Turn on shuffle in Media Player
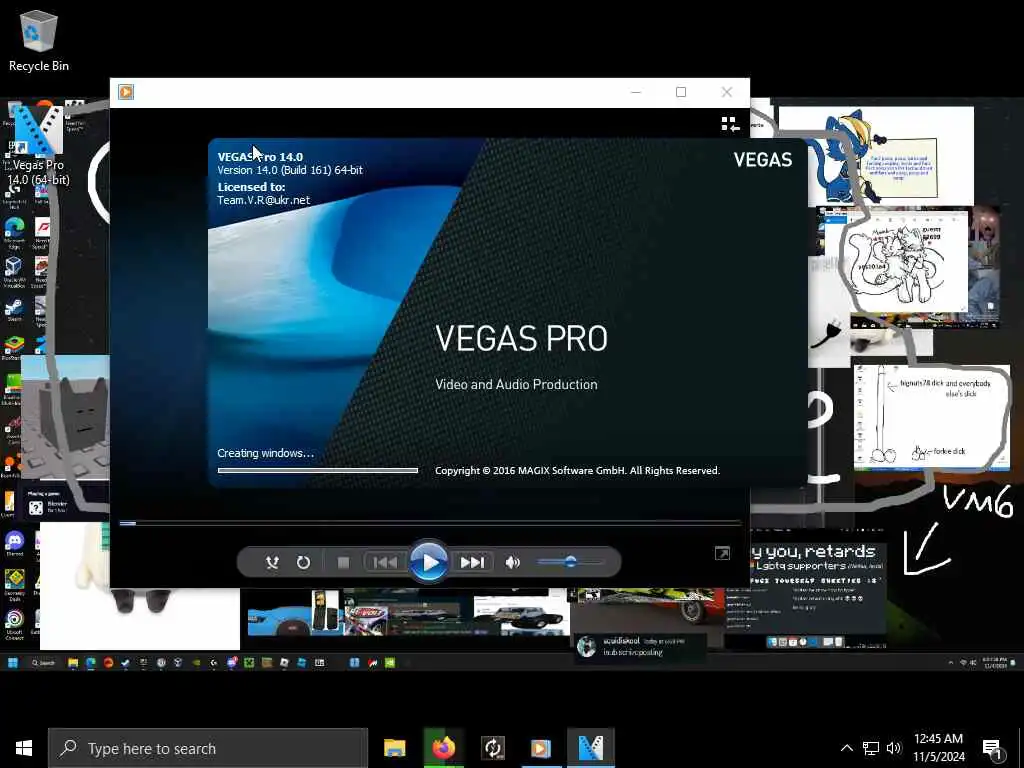 coord(272,562)
